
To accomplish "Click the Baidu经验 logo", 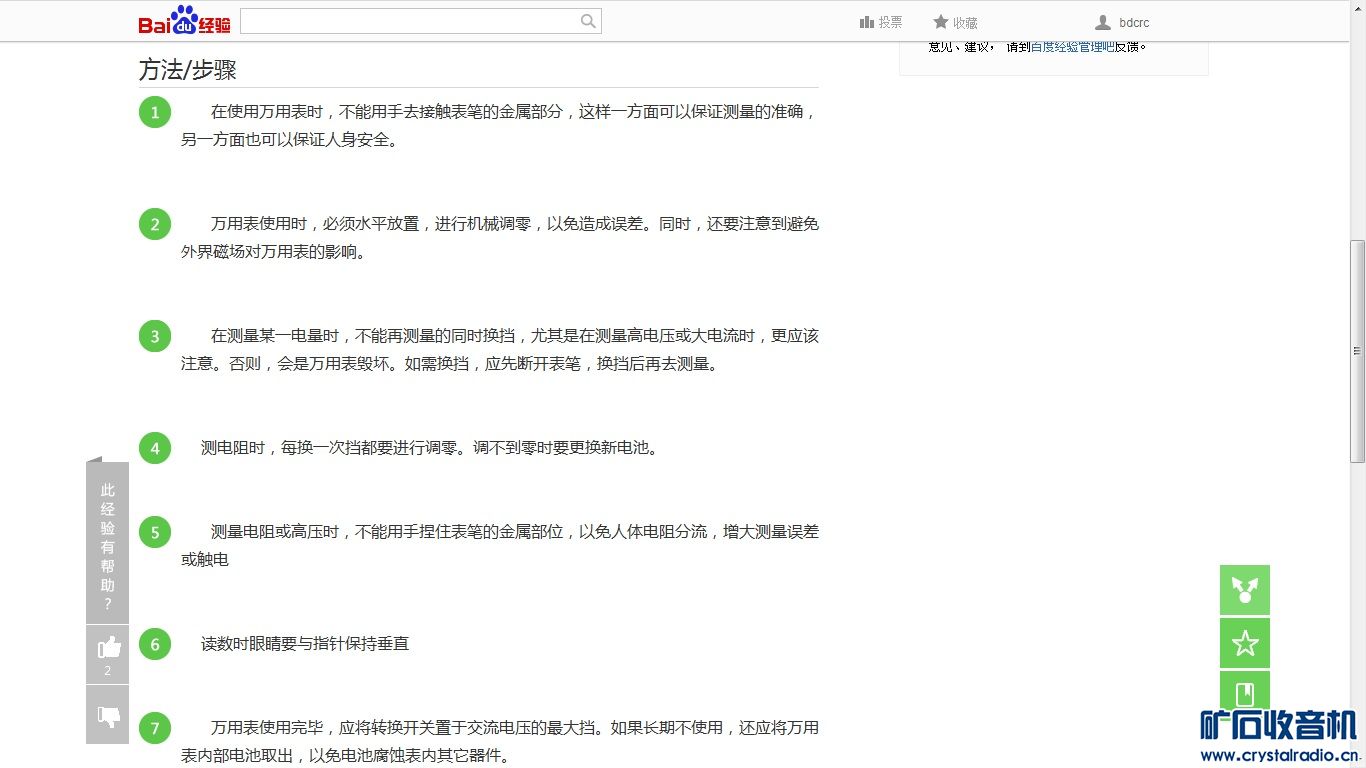I will tap(184, 21).
